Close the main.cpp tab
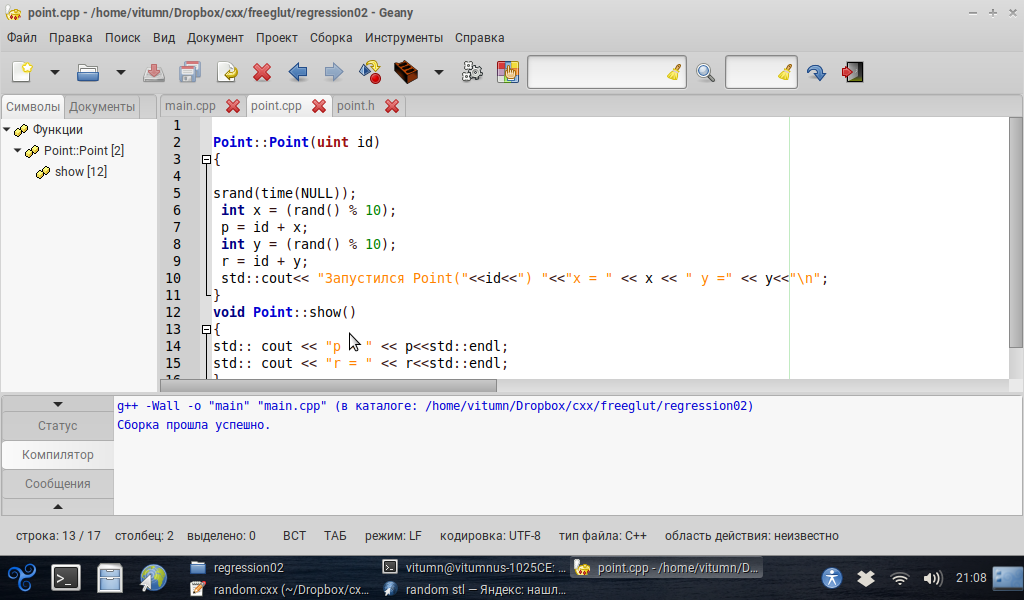Screen dimensions: 1024x600 pos(233,106)
